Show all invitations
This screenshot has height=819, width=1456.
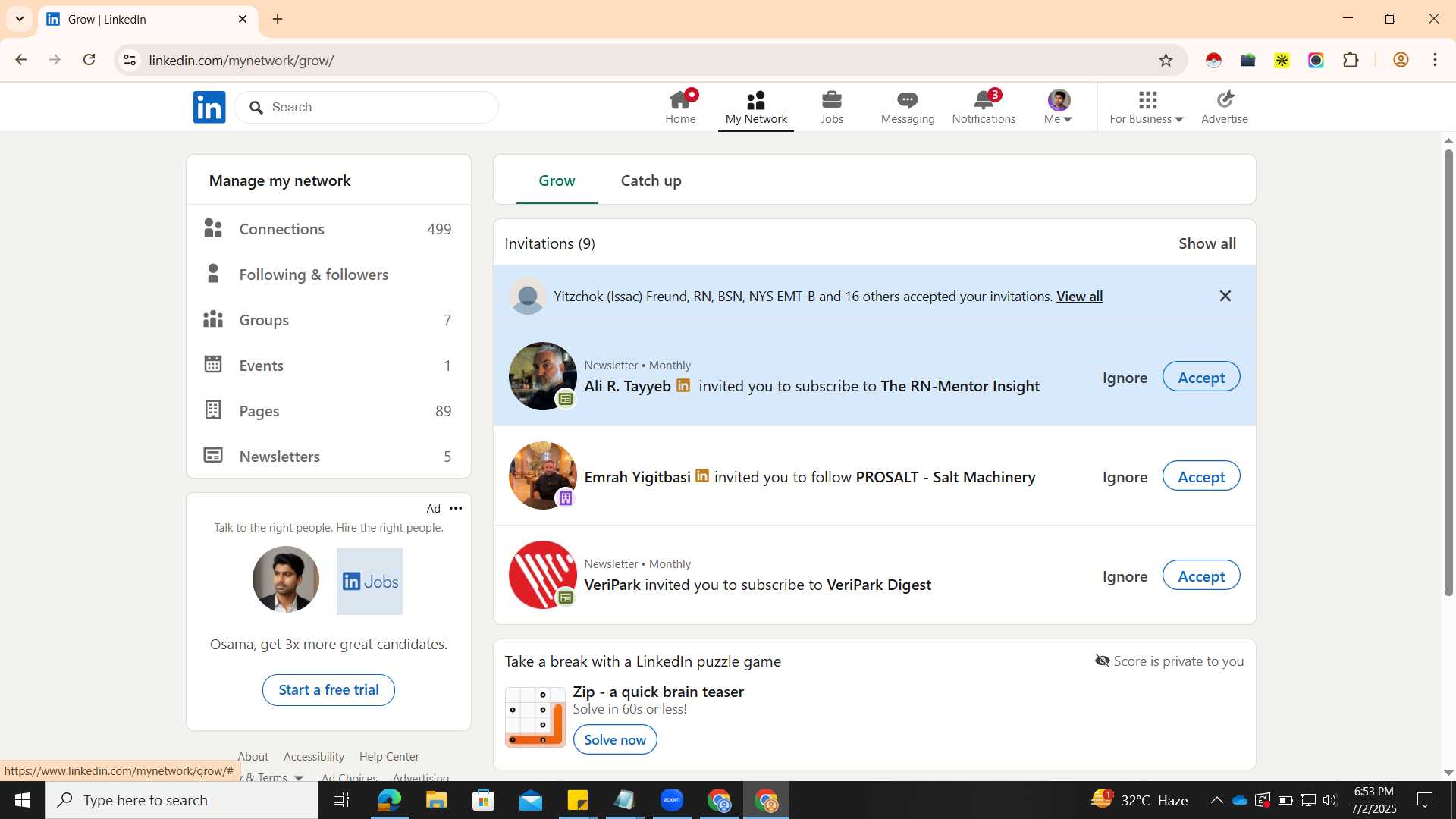[1207, 243]
